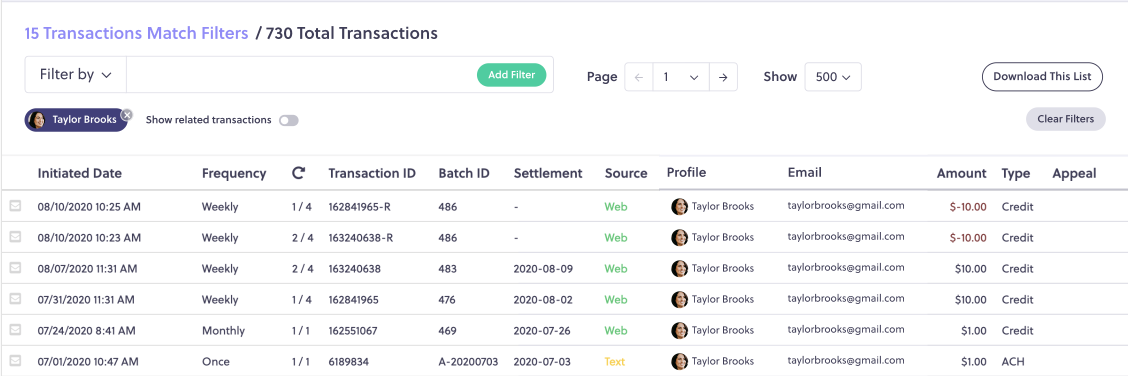This screenshot has height=376, width=1128.
Task: Click the ACH type cell
Action: click(x=1013, y=362)
